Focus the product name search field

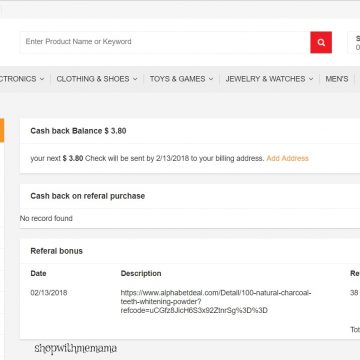(165, 42)
